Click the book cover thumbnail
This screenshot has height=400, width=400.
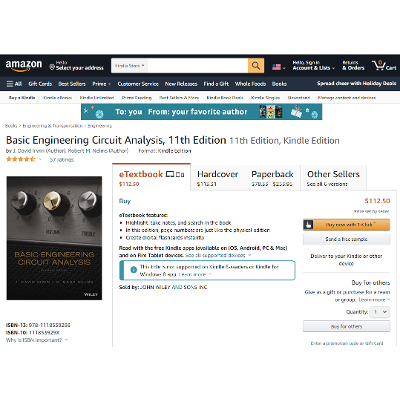(54, 238)
